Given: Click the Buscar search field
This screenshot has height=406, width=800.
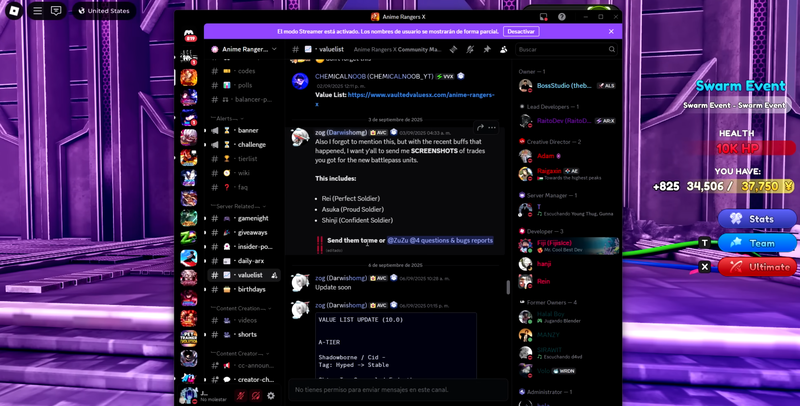Looking at the screenshot, I should [x=566, y=49].
